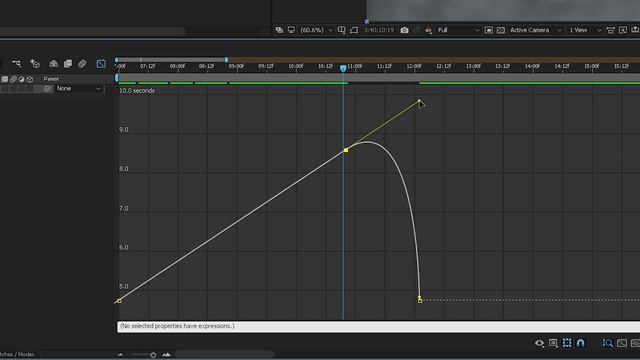
Task: Click the 11:00f time ruler label
Action: pos(355,66)
